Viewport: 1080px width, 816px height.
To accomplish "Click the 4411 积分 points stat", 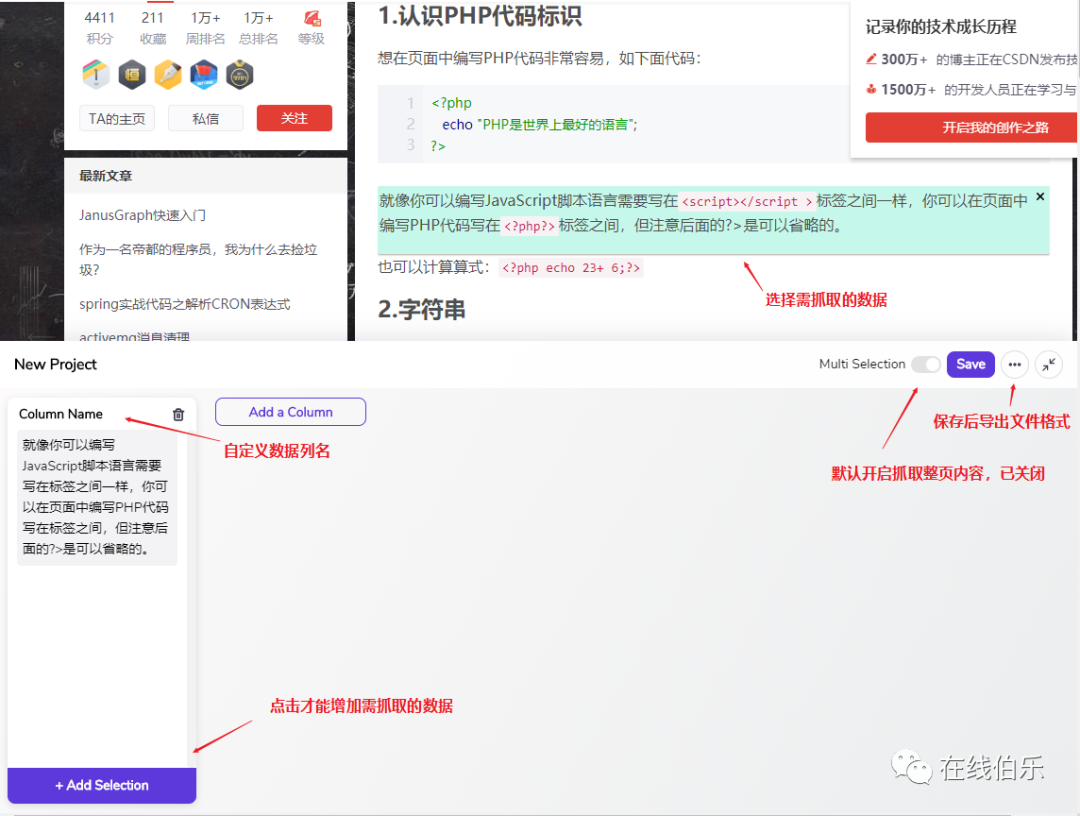I will point(99,28).
